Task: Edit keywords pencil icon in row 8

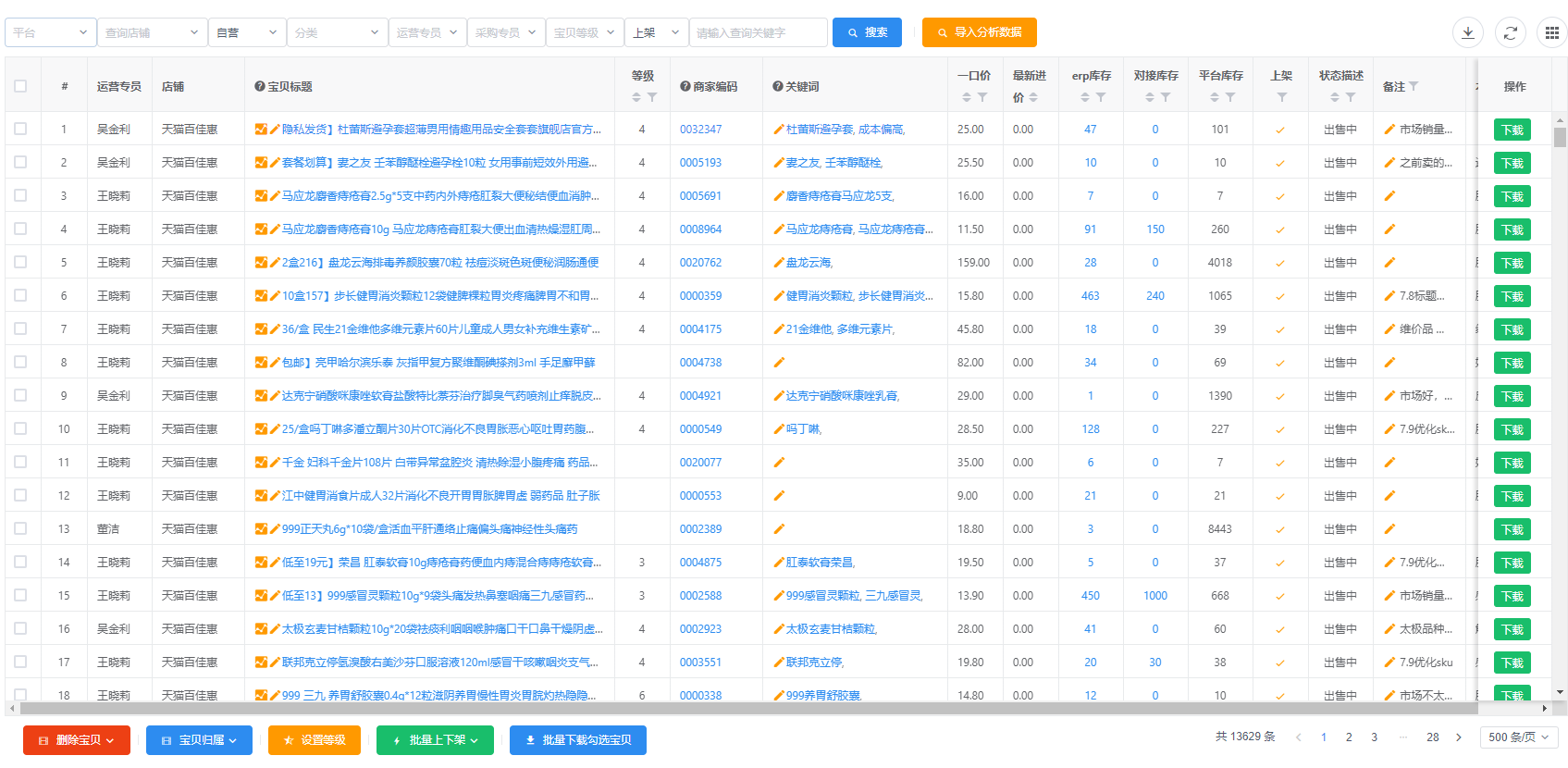Action: click(779, 363)
